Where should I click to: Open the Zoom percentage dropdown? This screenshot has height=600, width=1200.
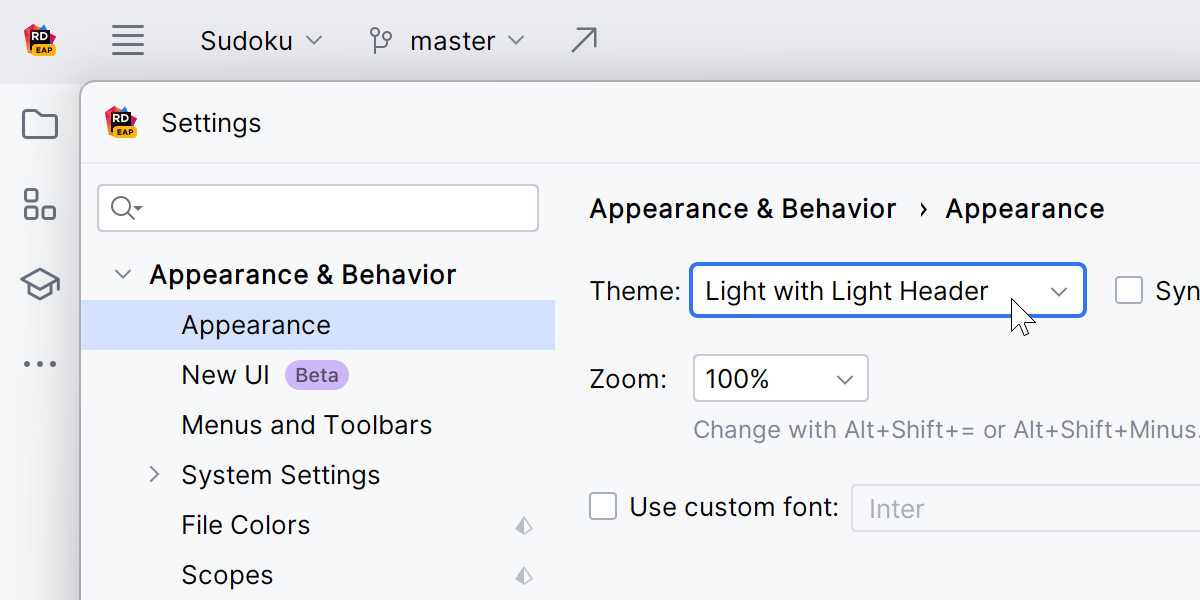click(x=780, y=379)
